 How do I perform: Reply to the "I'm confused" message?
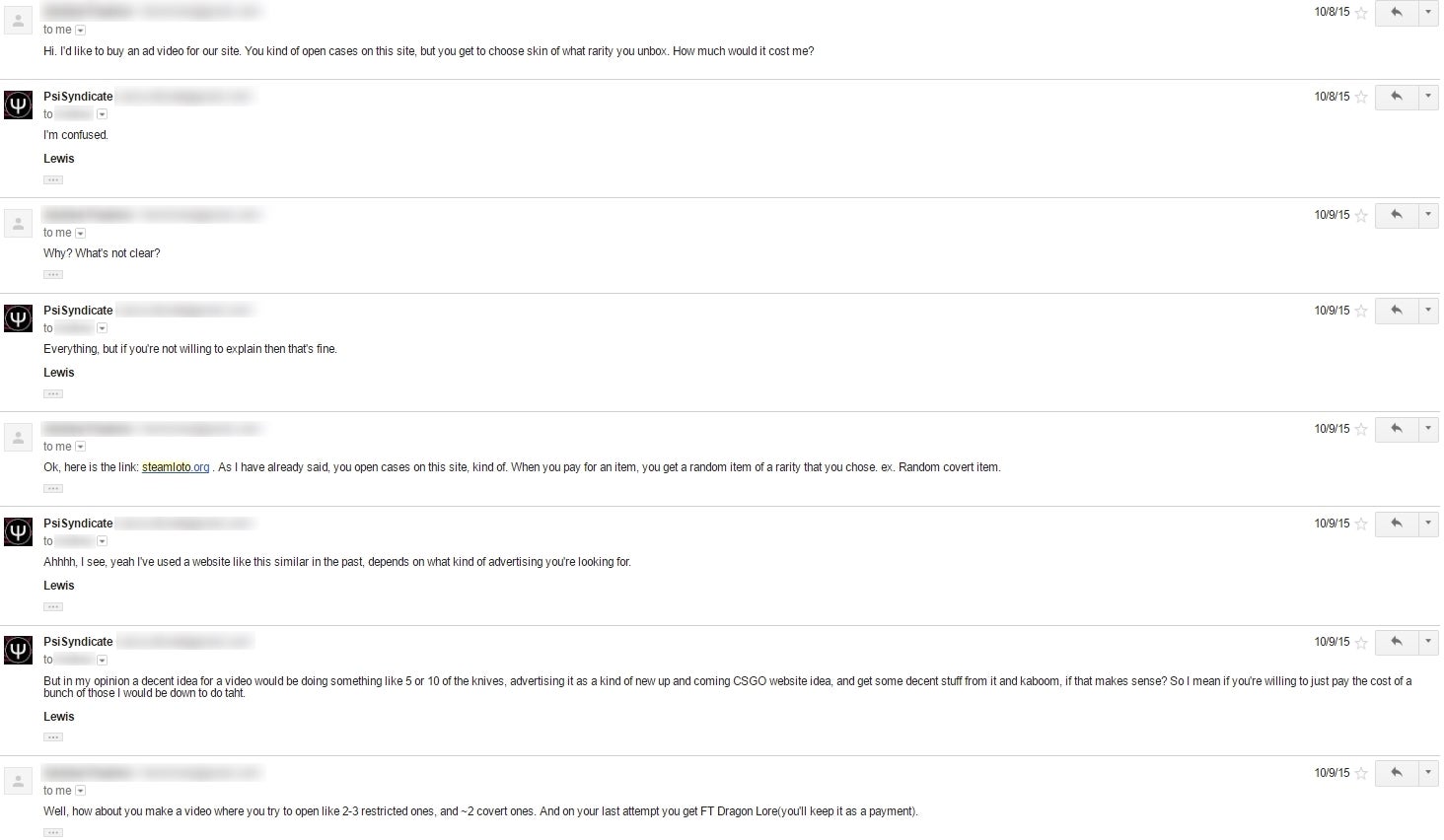click(1396, 97)
